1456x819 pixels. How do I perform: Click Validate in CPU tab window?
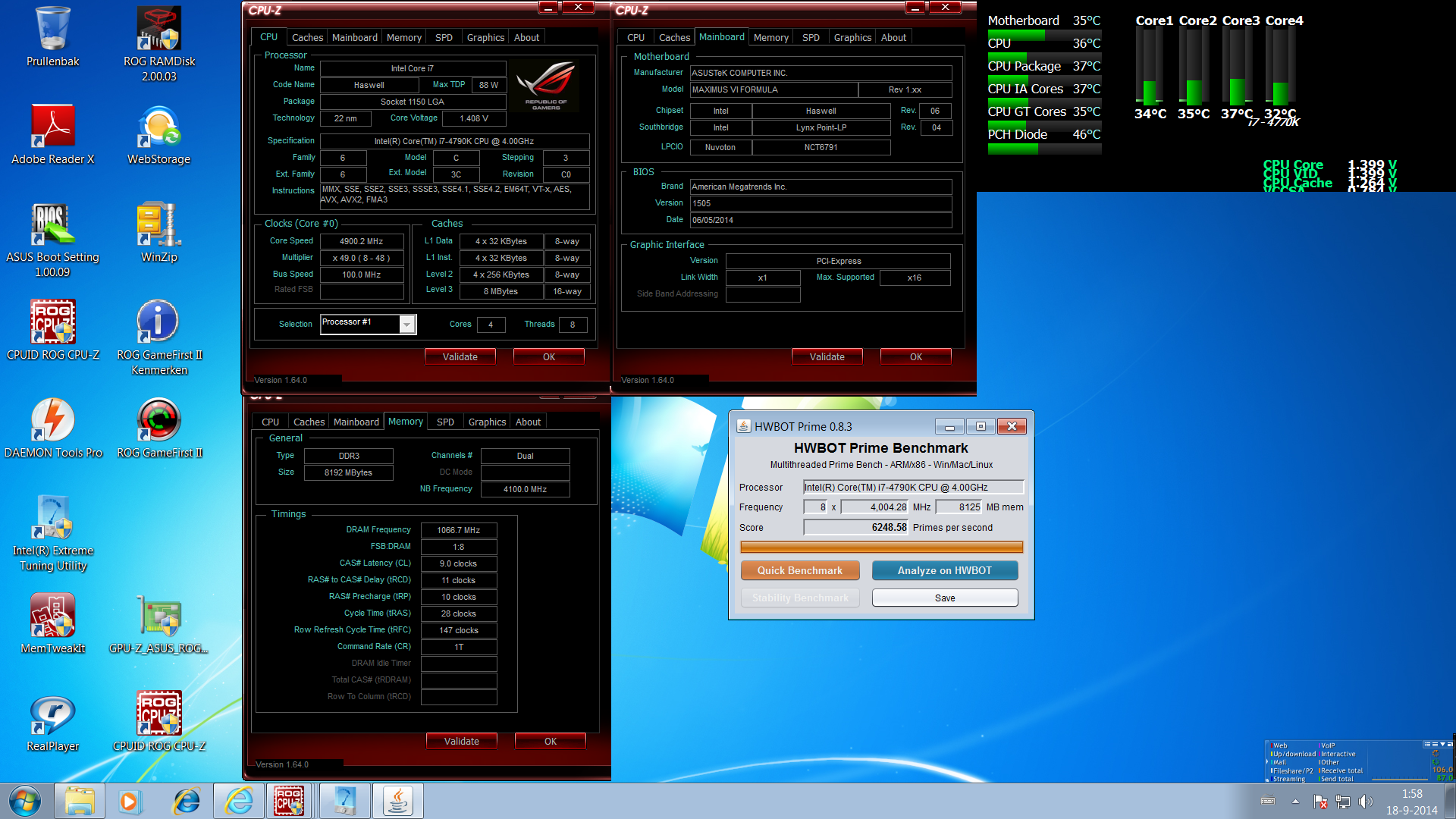(460, 356)
